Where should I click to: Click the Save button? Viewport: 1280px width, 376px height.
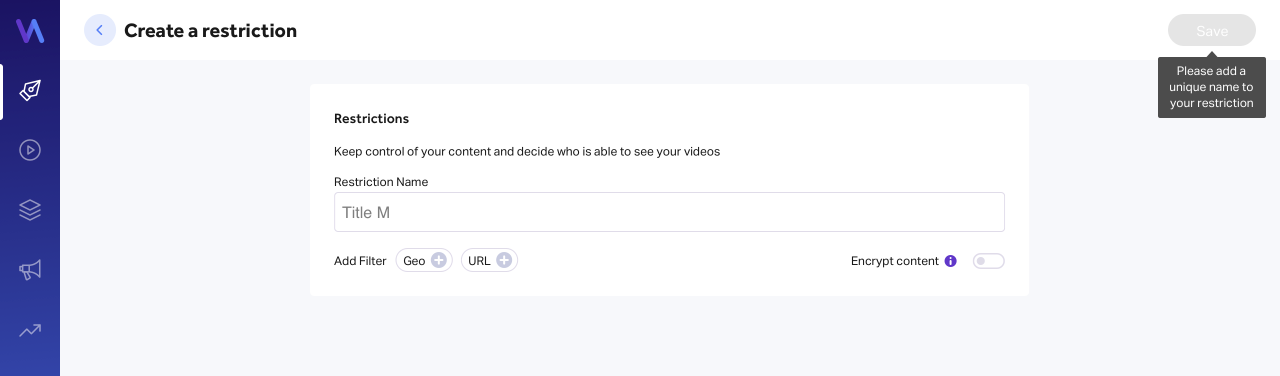pos(1212,30)
